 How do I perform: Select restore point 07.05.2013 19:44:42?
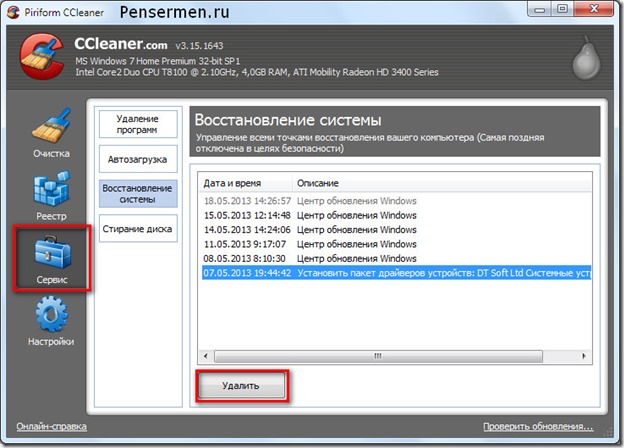point(396,273)
